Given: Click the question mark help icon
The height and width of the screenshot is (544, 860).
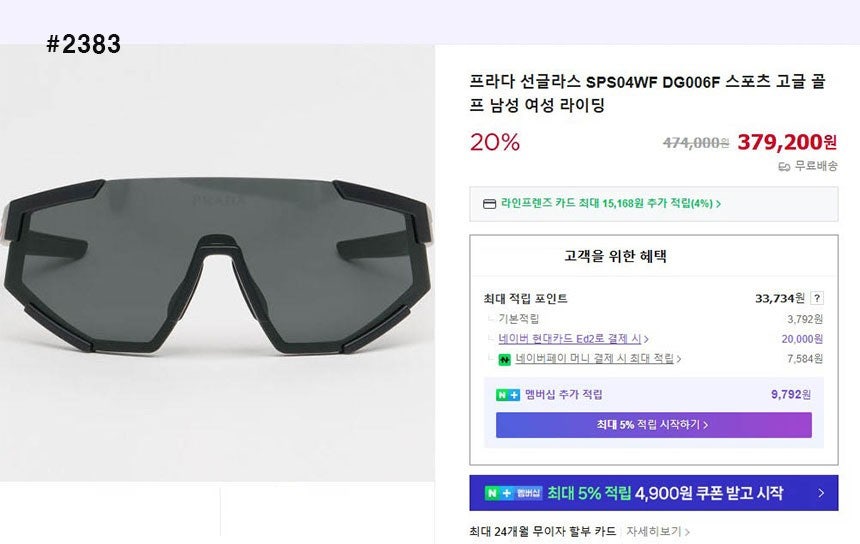Looking at the screenshot, I should tap(817, 298).
